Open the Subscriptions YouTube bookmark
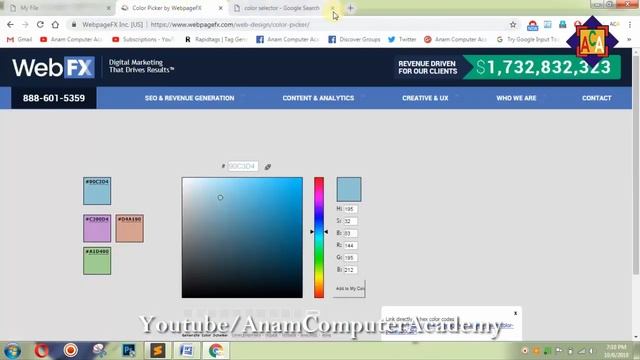 click(143, 39)
